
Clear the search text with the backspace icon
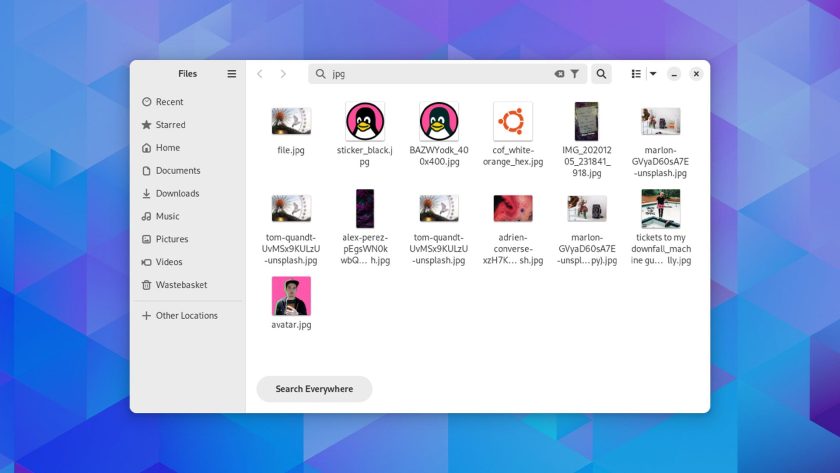(559, 74)
